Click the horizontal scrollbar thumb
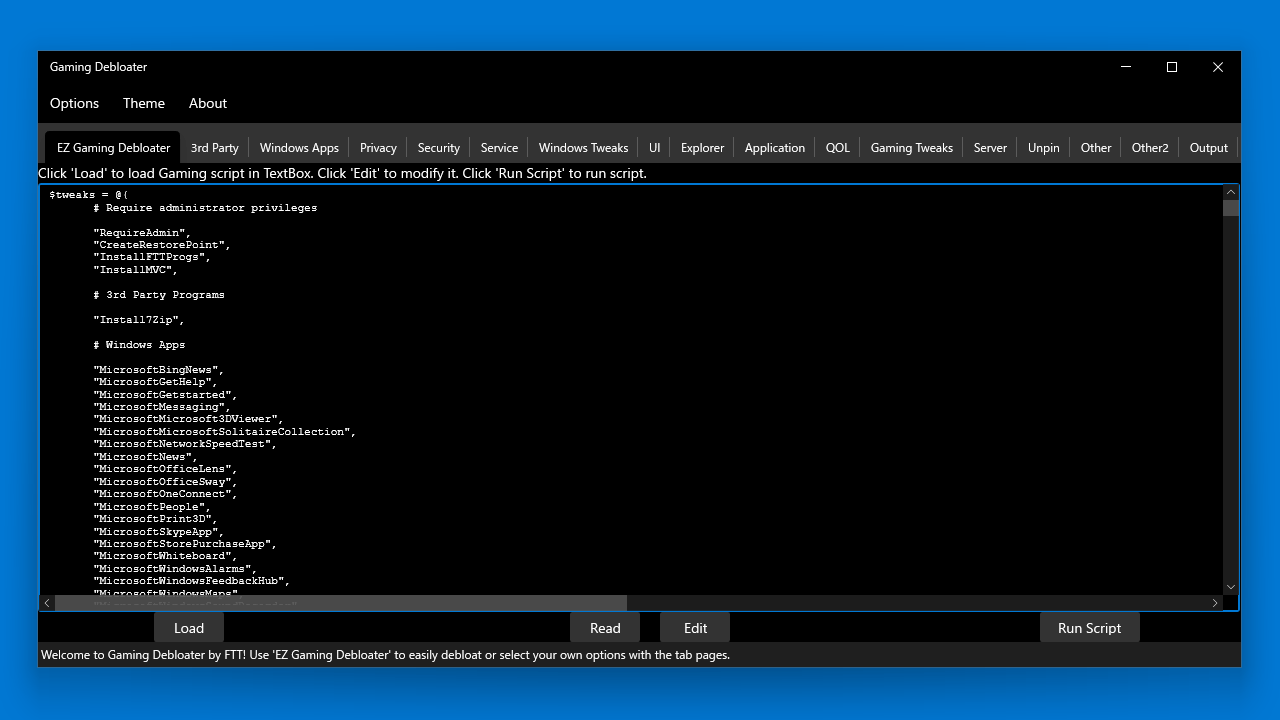The height and width of the screenshot is (720, 1280). (341, 603)
